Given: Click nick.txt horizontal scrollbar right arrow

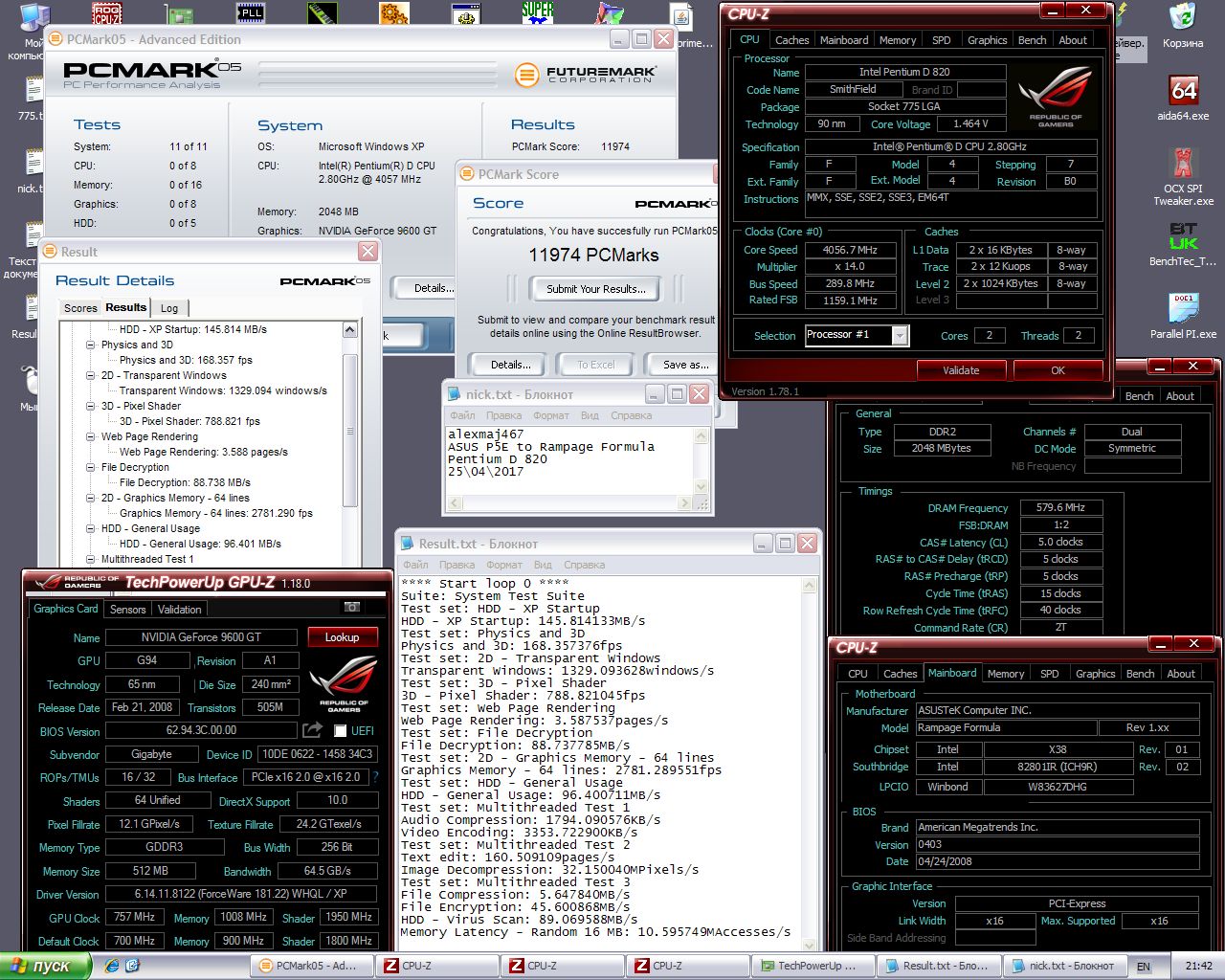Looking at the screenshot, I should click(x=685, y=503).
